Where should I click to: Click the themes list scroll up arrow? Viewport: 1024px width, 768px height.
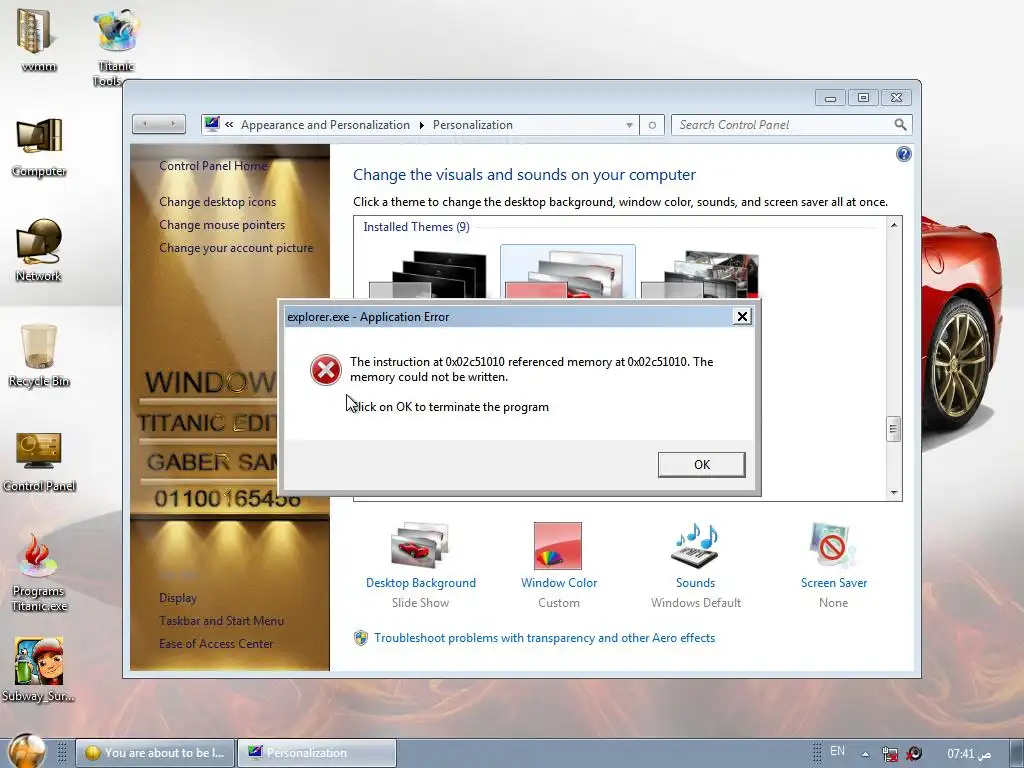[894, 225]
